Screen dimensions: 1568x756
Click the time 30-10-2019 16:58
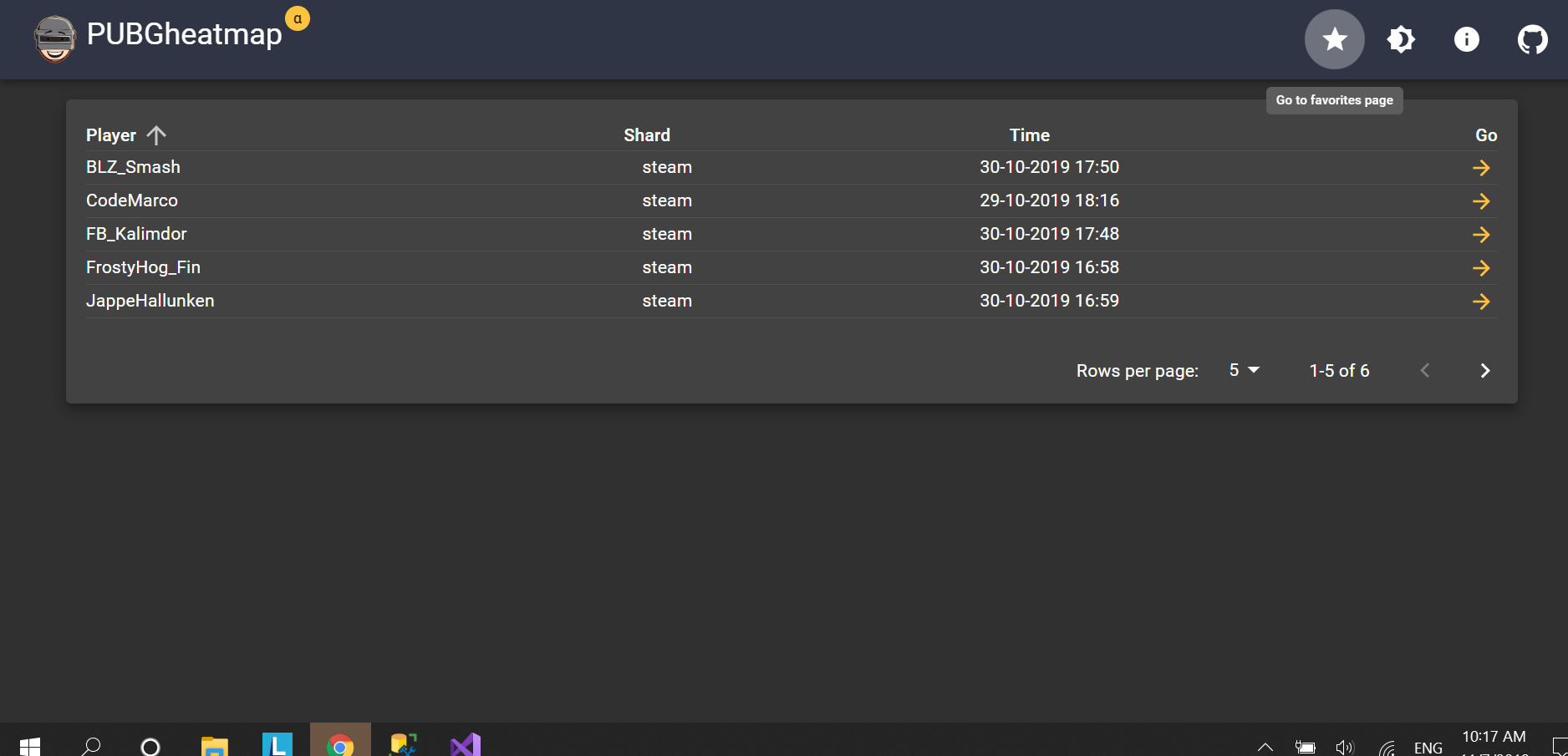tap(1049, 267)
